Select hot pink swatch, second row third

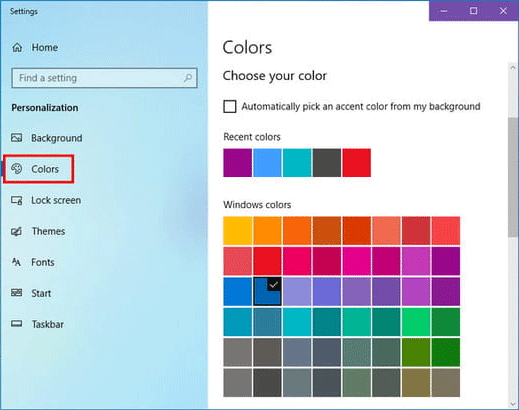(x=297, y=261)
